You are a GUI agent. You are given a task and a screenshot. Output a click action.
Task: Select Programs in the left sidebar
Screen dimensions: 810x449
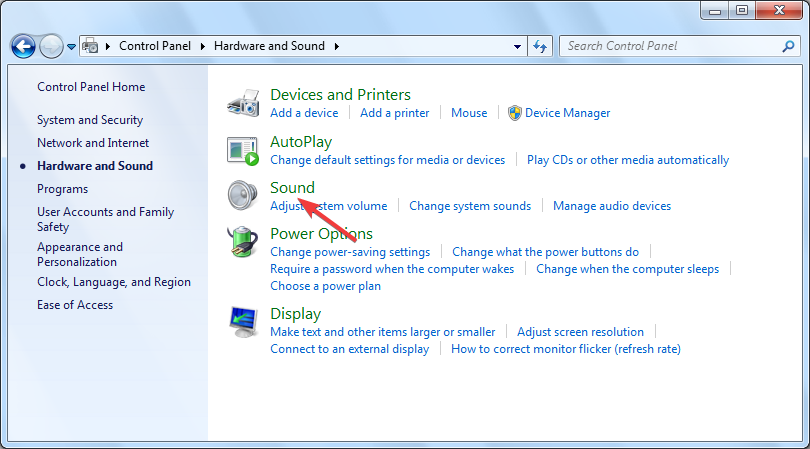[x=62, y=189]
